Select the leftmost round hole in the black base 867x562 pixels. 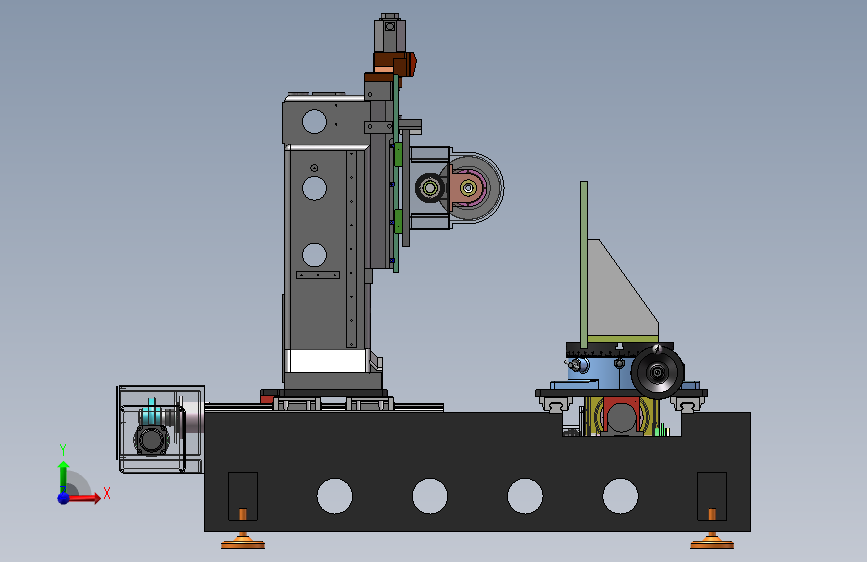pos(335,496)
